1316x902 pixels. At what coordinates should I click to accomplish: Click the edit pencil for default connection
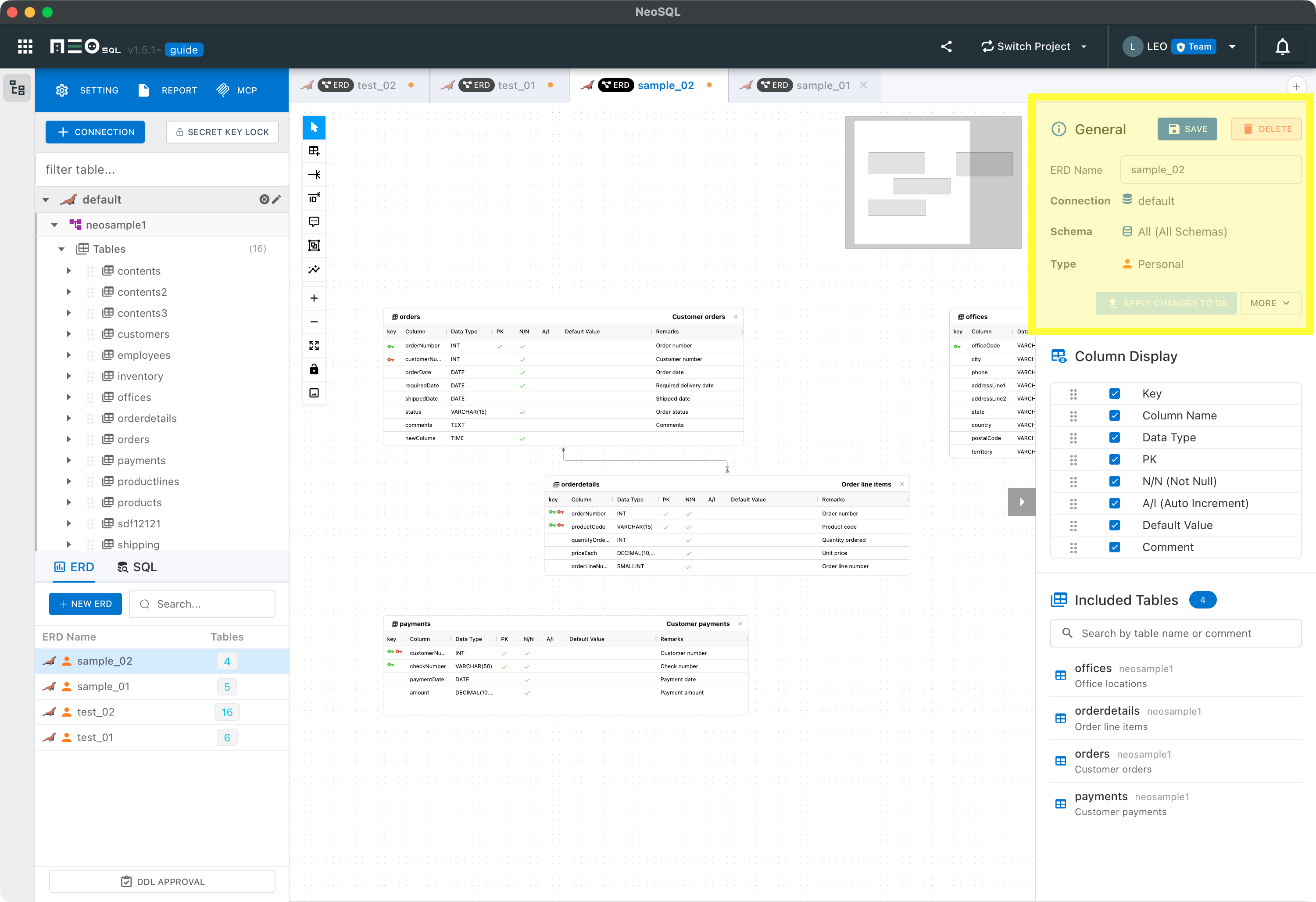(x=276, y=199)
